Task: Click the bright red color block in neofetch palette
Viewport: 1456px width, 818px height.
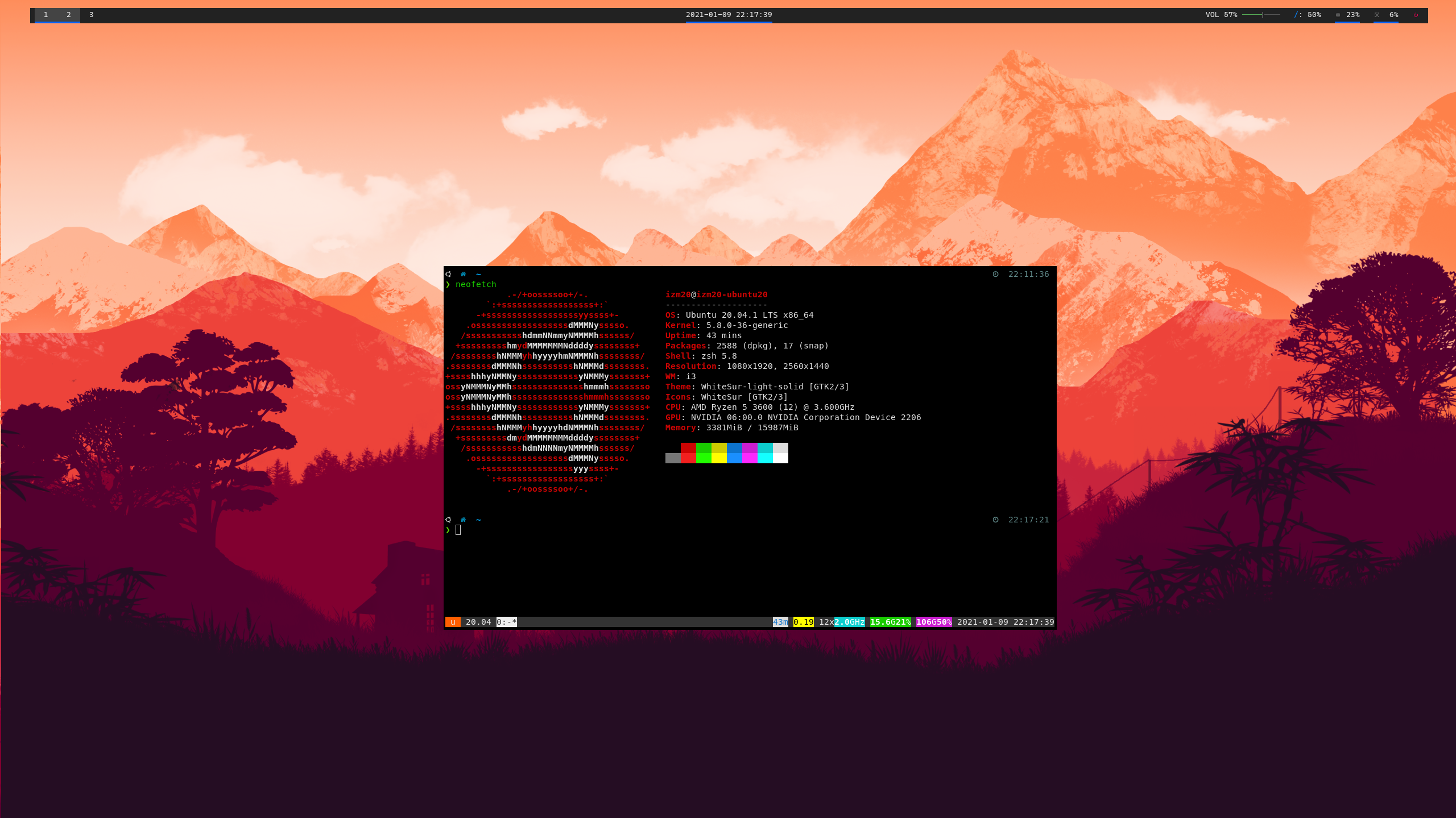Action: click(688, 458)
